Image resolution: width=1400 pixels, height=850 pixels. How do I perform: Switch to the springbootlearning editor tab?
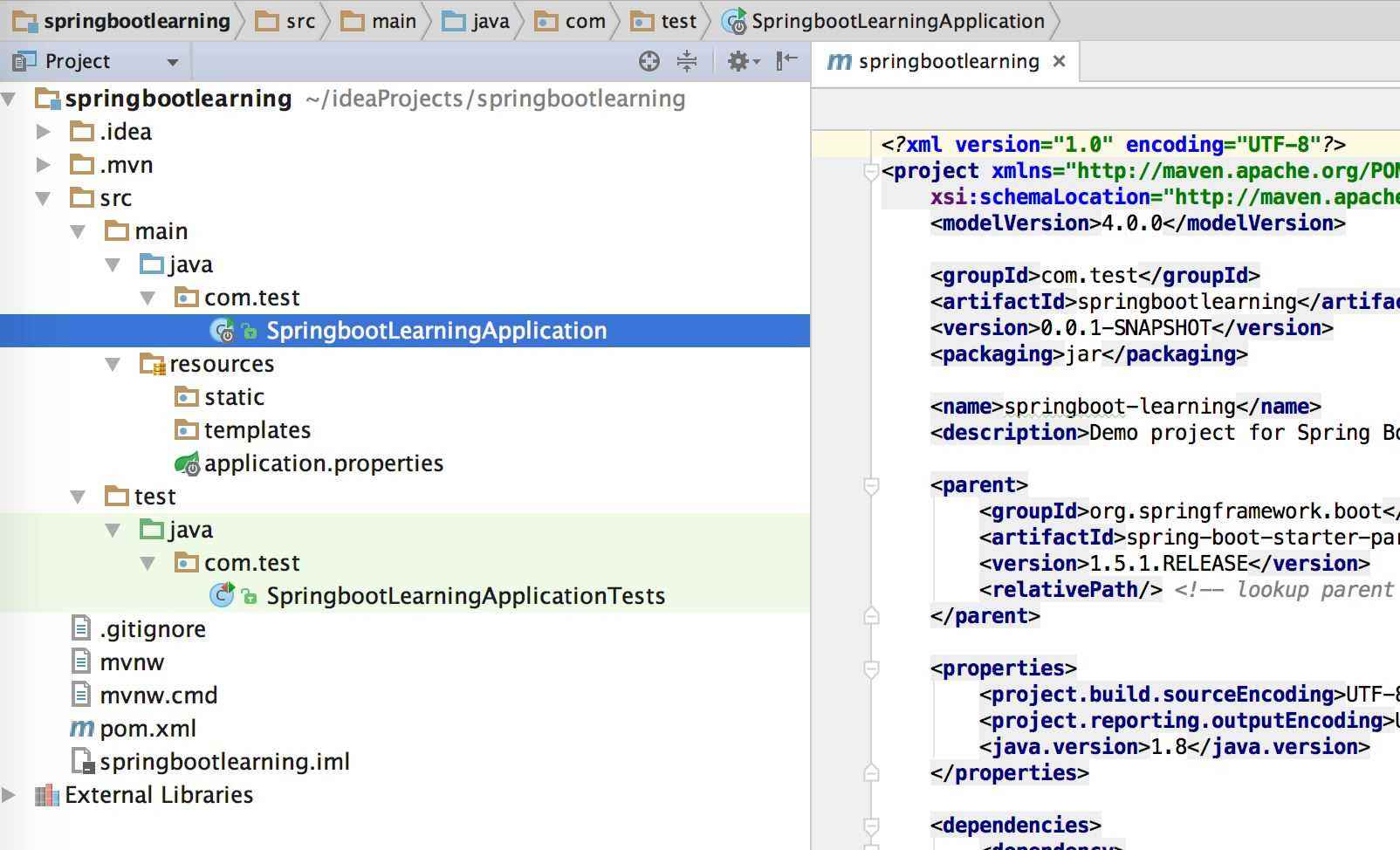[x=948, y=61]
